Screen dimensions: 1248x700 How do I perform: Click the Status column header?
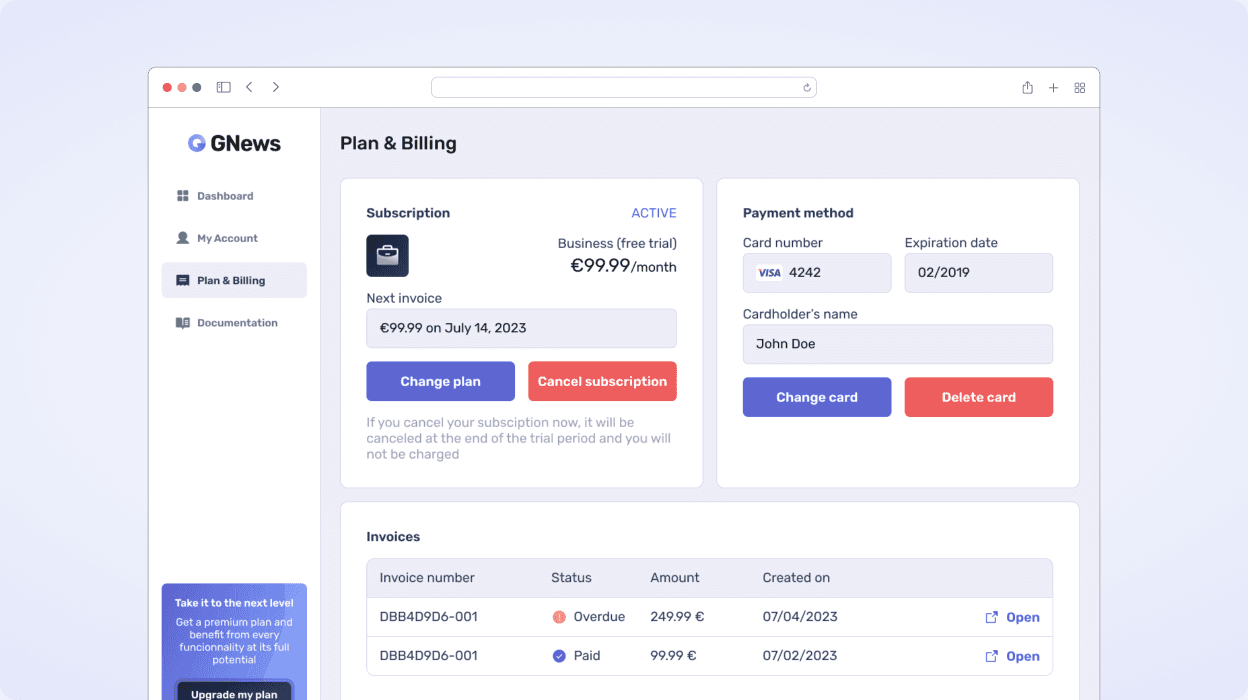pos(571,578)
